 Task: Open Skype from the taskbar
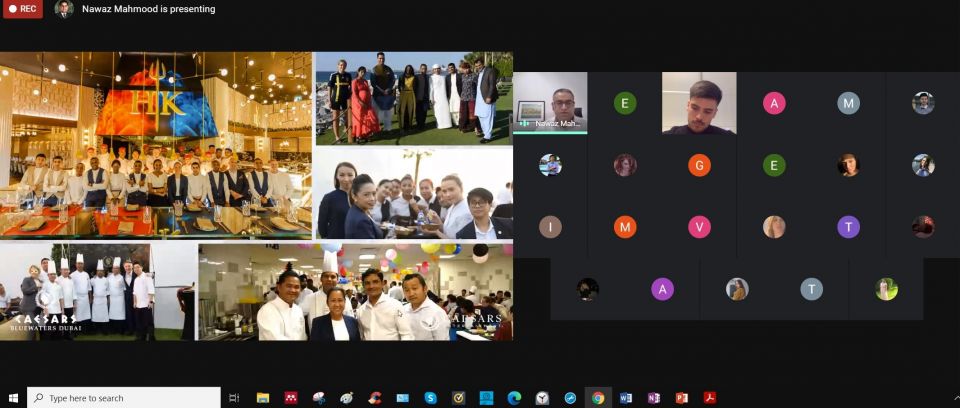(430, 397)
